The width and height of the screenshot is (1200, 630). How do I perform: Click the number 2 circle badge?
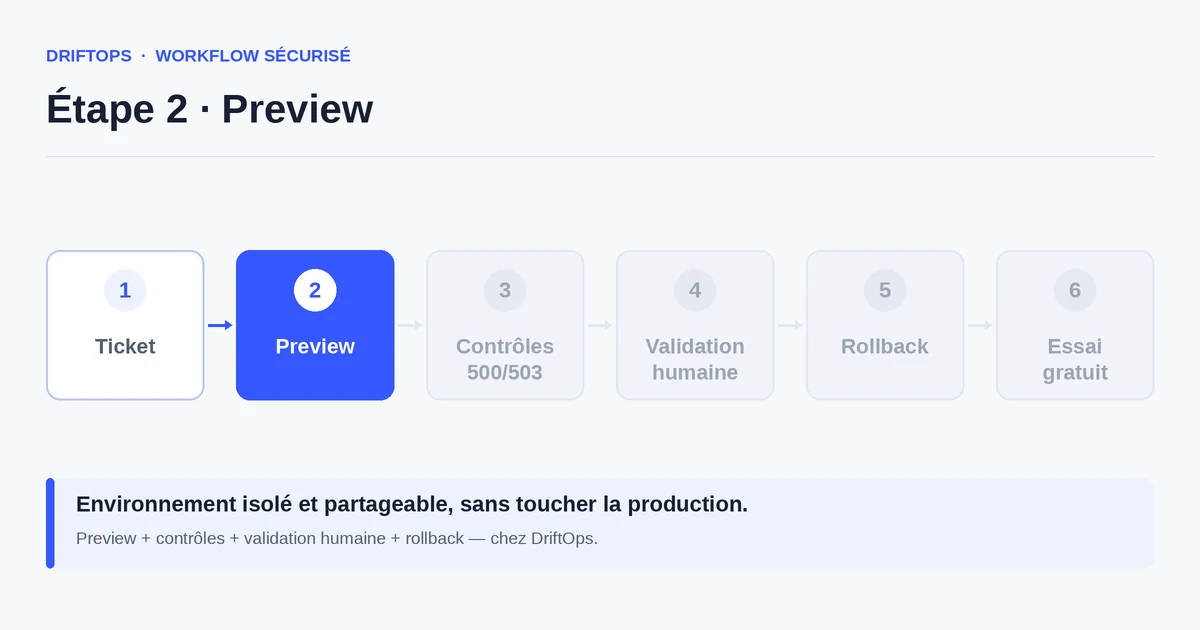click(315, 290)
